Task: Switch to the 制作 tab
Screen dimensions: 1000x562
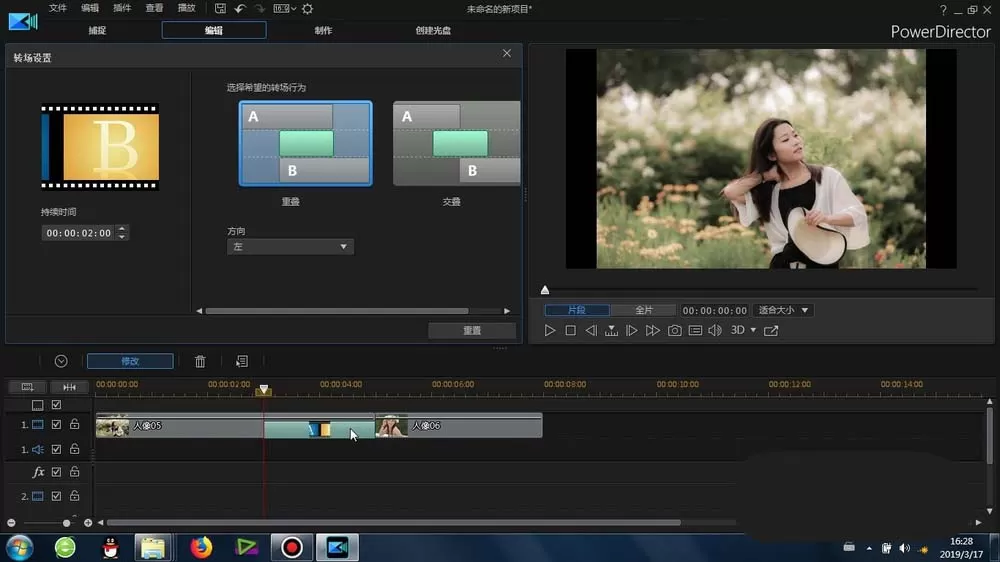Action: (x=323, y=30)
